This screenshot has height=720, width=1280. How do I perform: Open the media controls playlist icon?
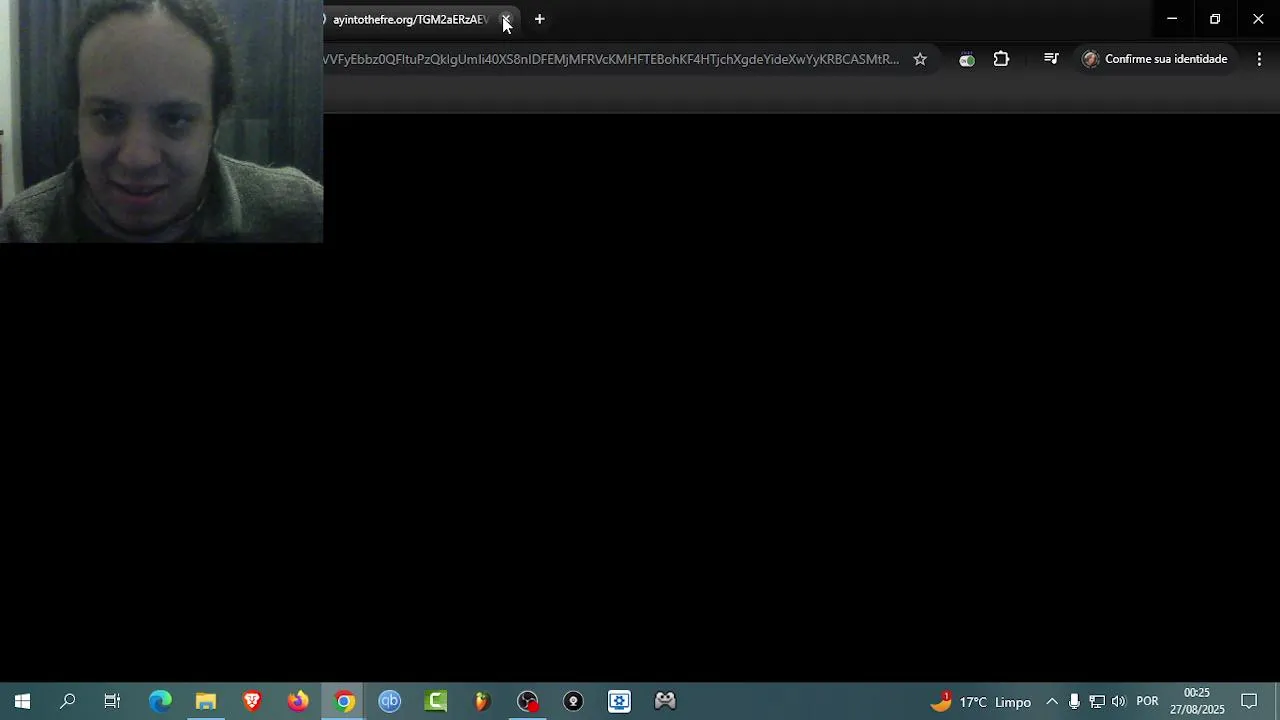[x=1051, y=59]
